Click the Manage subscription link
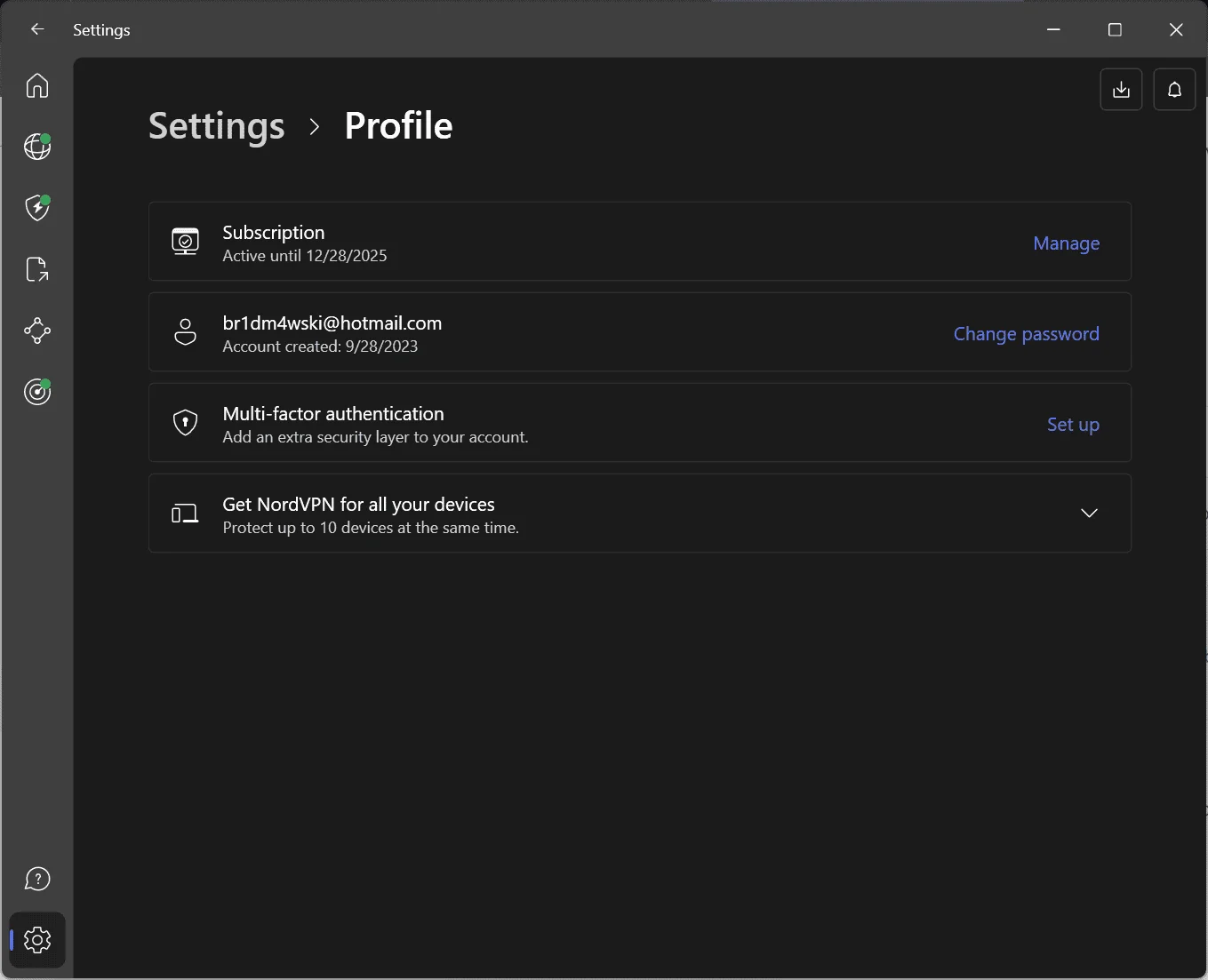1208x980 pixels. (x=1066, y=243)
